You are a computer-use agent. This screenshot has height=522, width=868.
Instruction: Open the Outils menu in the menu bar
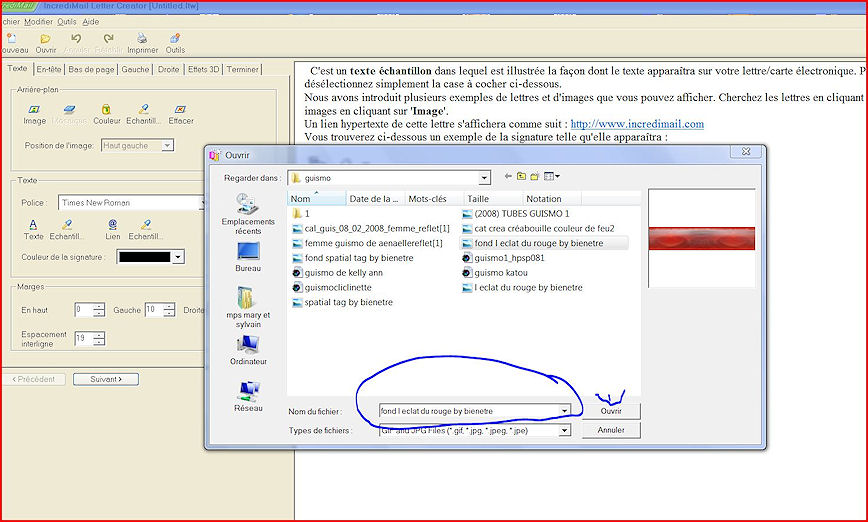tap(67, 22)
